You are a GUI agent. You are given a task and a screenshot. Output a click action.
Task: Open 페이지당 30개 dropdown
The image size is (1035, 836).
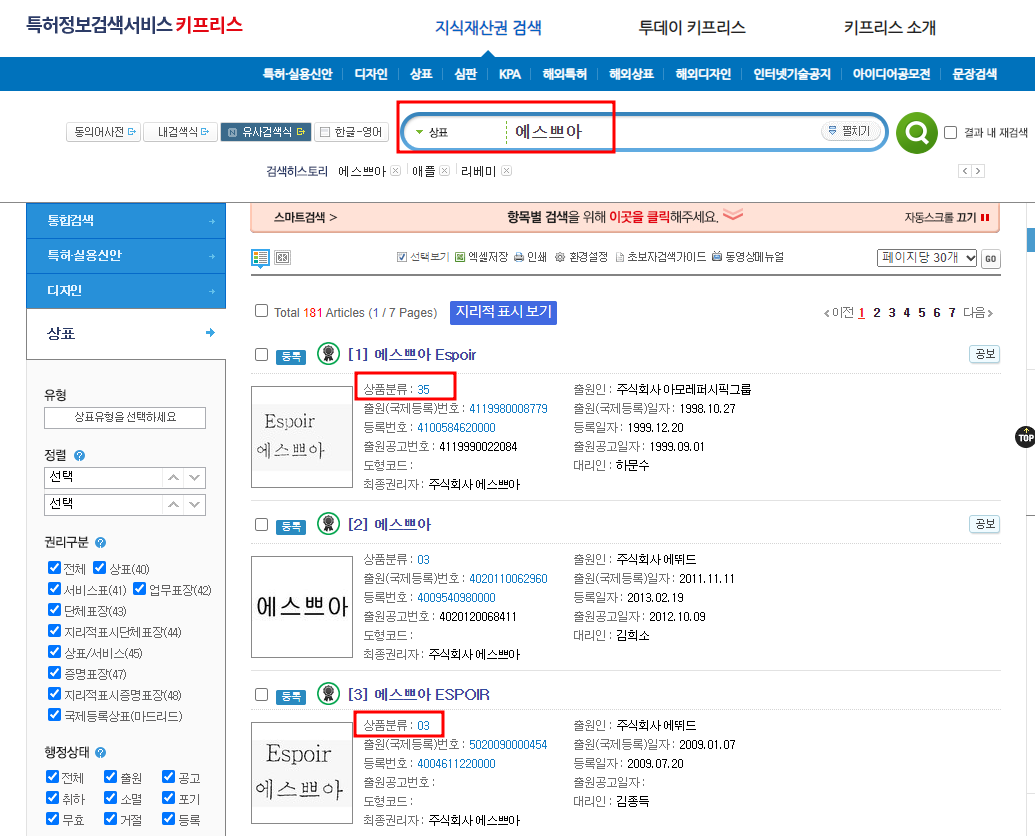[927, 257]
